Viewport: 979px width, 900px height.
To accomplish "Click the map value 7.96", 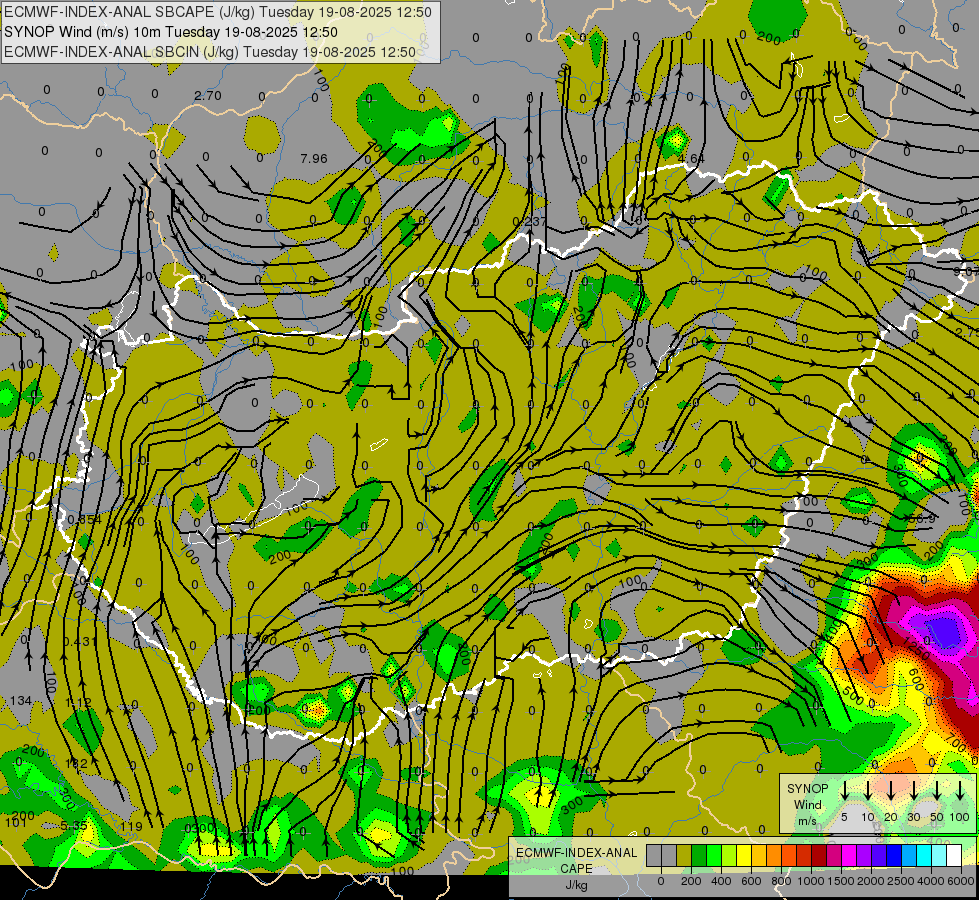I will tap(313, 159).
